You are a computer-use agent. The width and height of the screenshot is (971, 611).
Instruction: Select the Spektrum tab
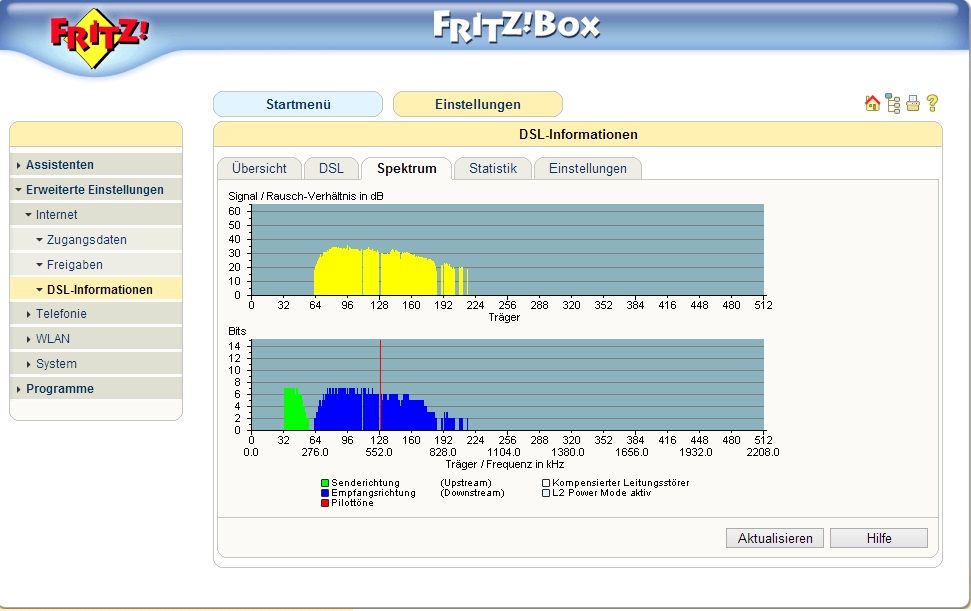pyautogui.click(x=406, y=168)
